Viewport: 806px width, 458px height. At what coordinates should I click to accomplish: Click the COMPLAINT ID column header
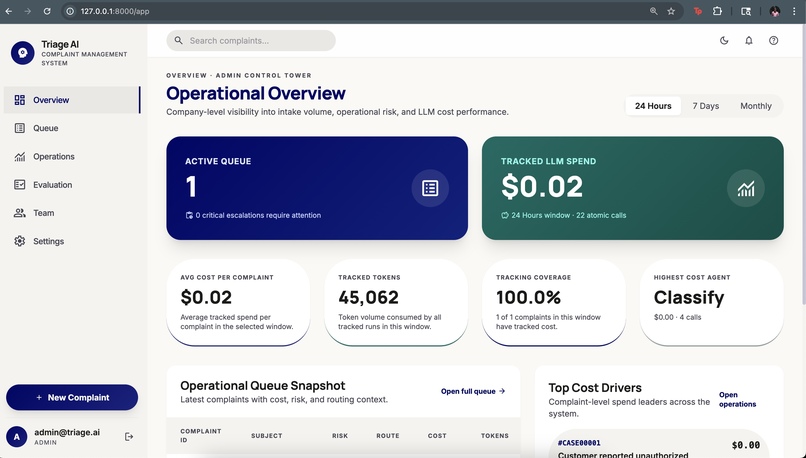pyautogui.click(x=201, y=435)
